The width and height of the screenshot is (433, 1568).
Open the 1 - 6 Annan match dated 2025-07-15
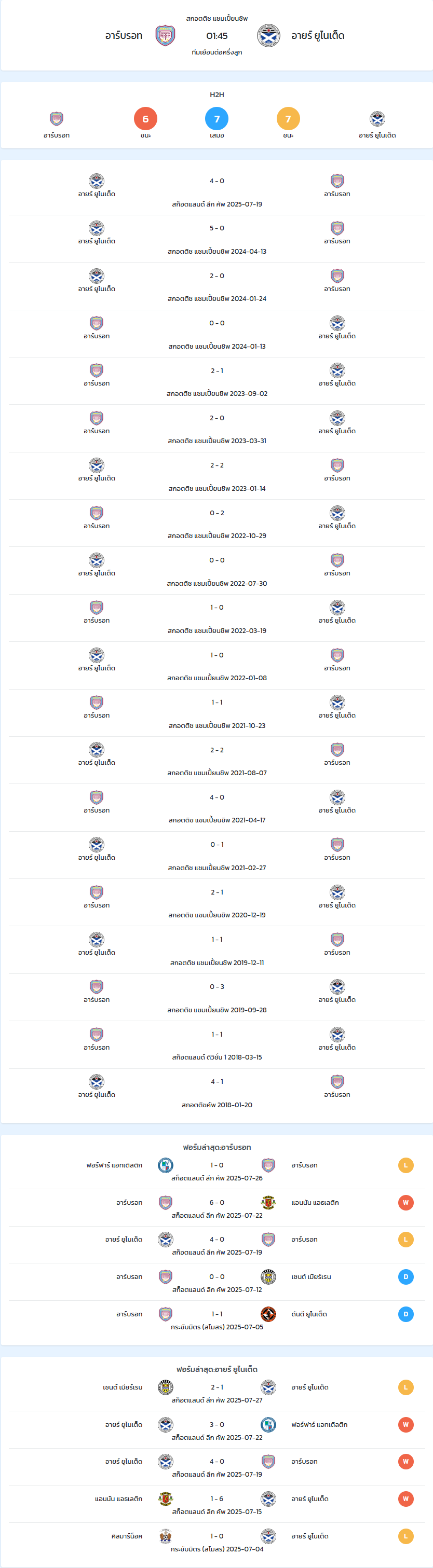pyautogui.click(x=217, y=1504)
